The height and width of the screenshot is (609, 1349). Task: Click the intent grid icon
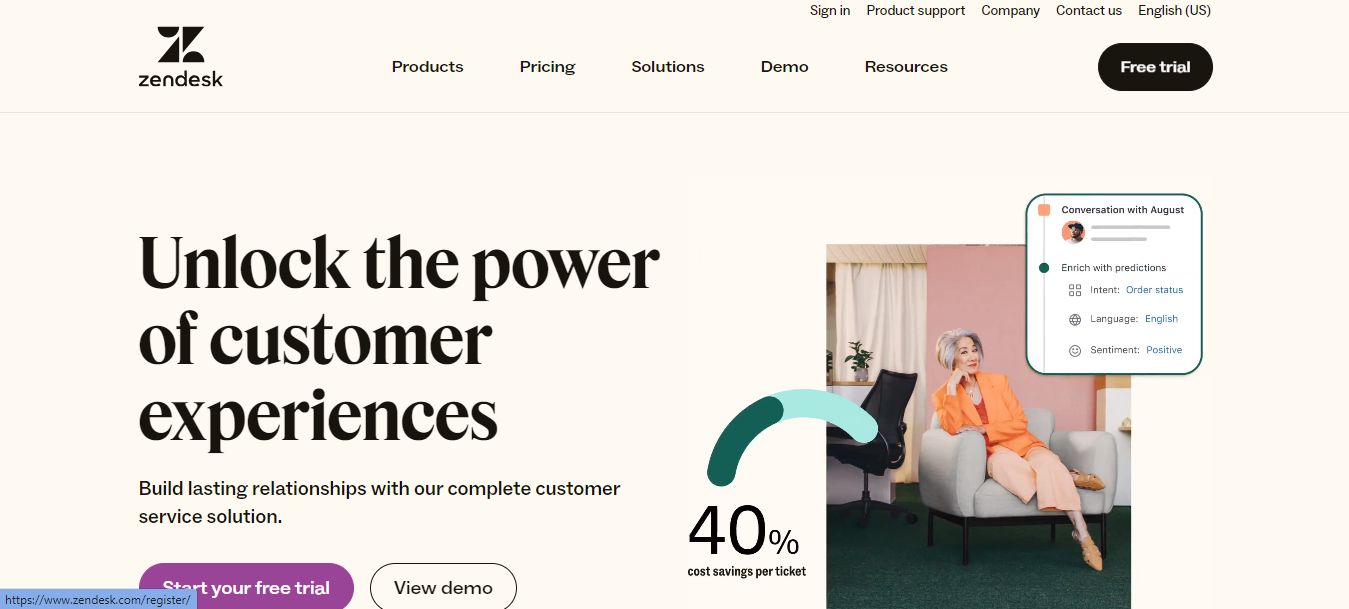[1075, 290]
